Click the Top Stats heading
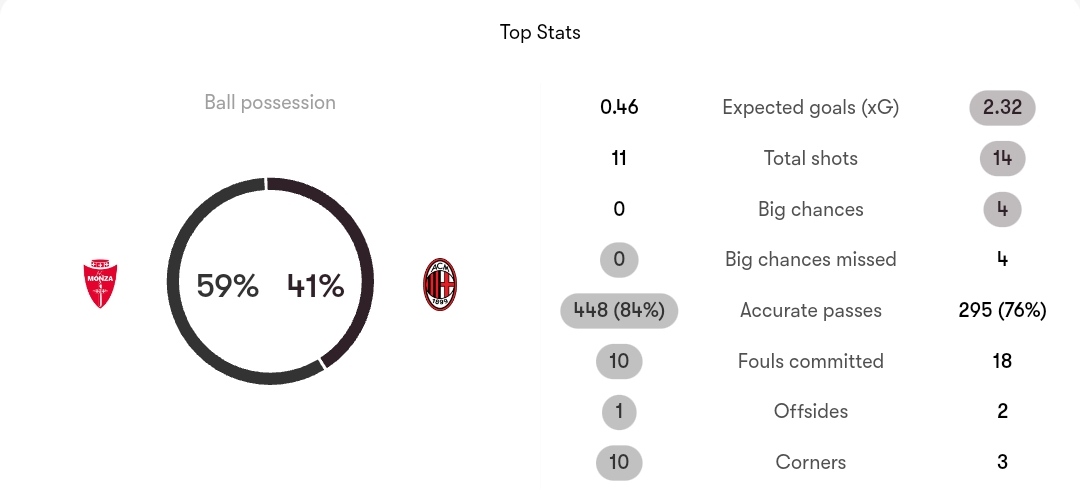The image size is (1080, 501). 540,32
